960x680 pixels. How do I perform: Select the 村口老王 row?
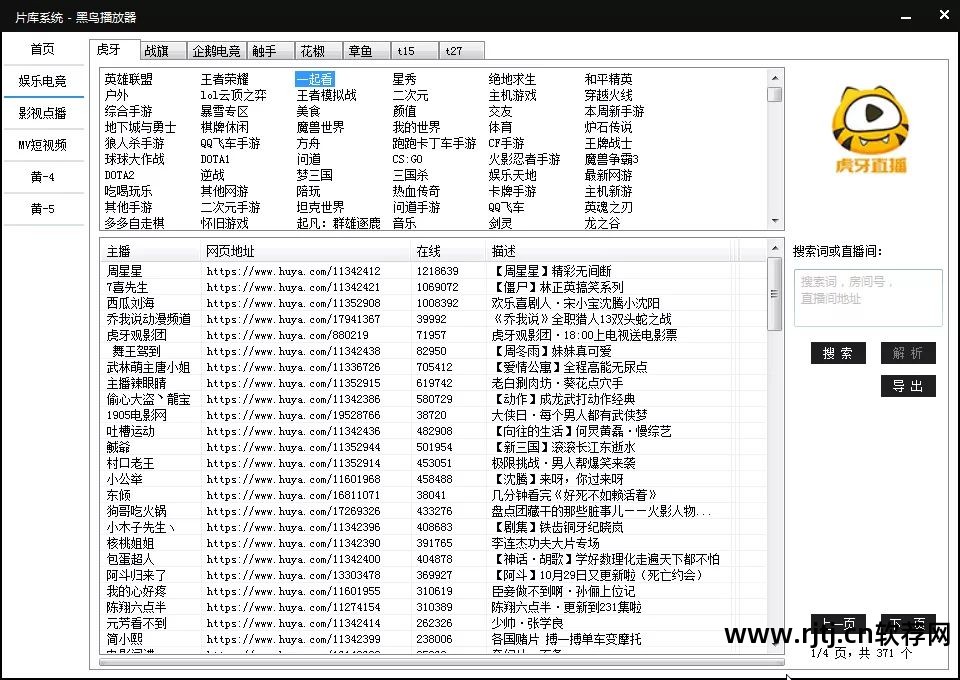tap(434, 463)
